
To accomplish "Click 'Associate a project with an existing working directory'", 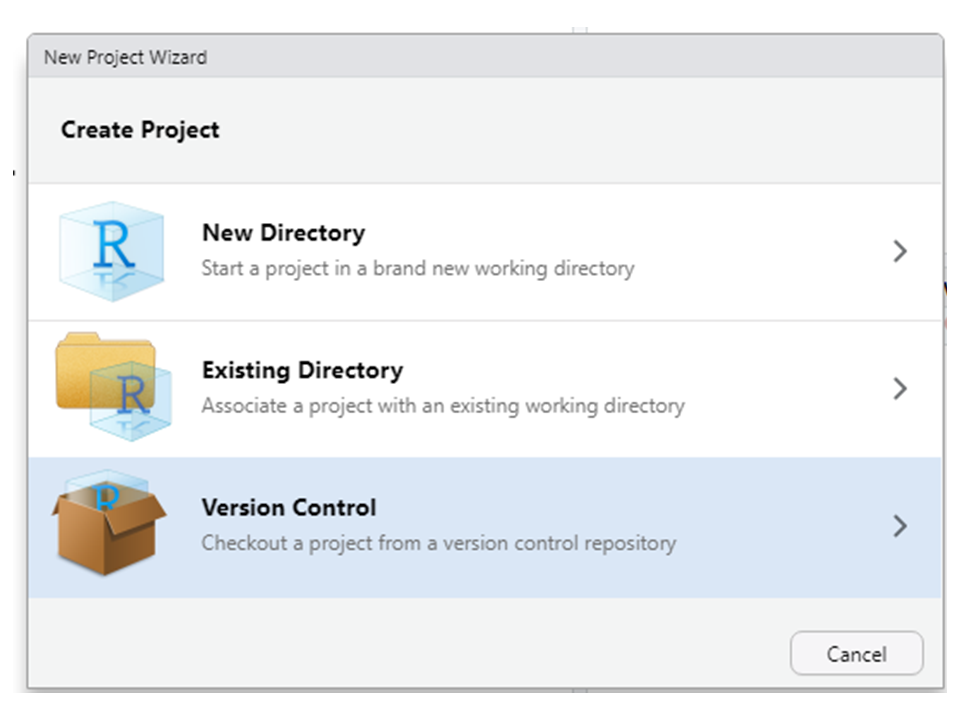I will pos(443,405).
